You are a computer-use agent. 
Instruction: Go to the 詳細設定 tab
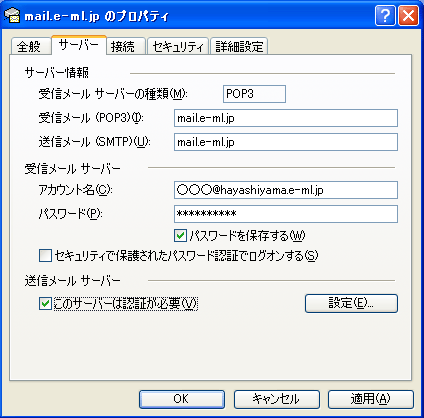pyautogui.click(x=239, y=46)
